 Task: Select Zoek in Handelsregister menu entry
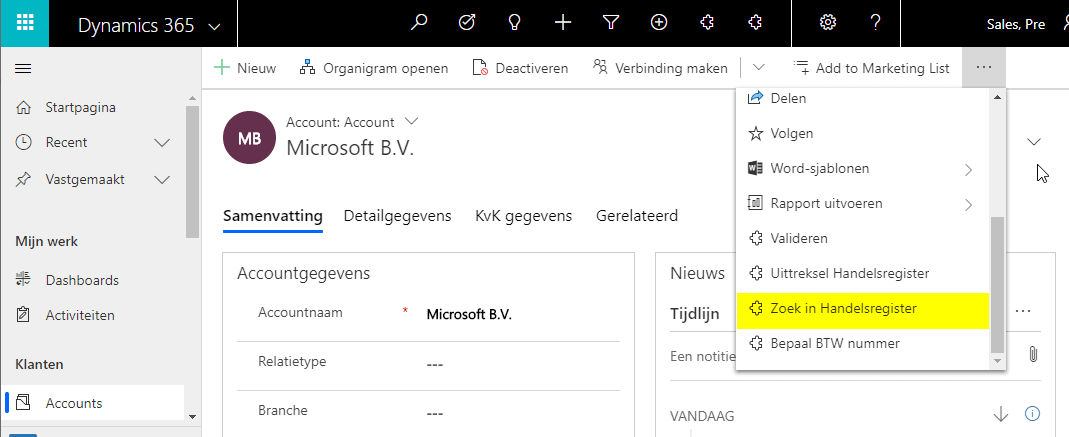(843, 309)
